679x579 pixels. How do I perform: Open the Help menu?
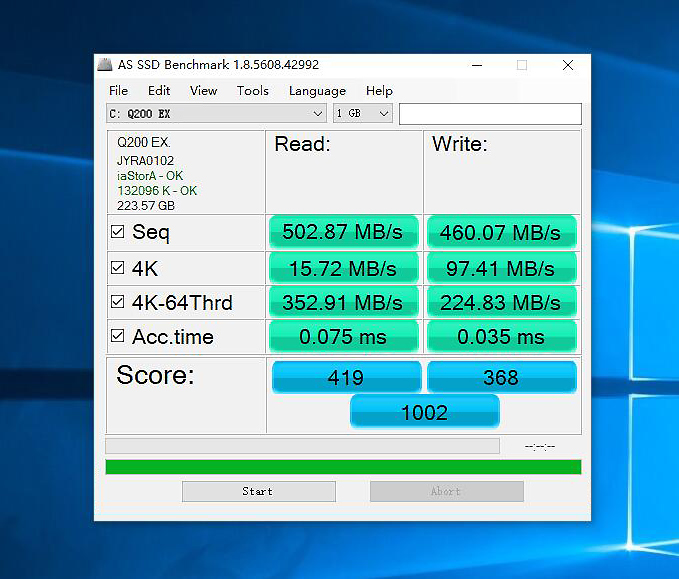coord(379,91)
